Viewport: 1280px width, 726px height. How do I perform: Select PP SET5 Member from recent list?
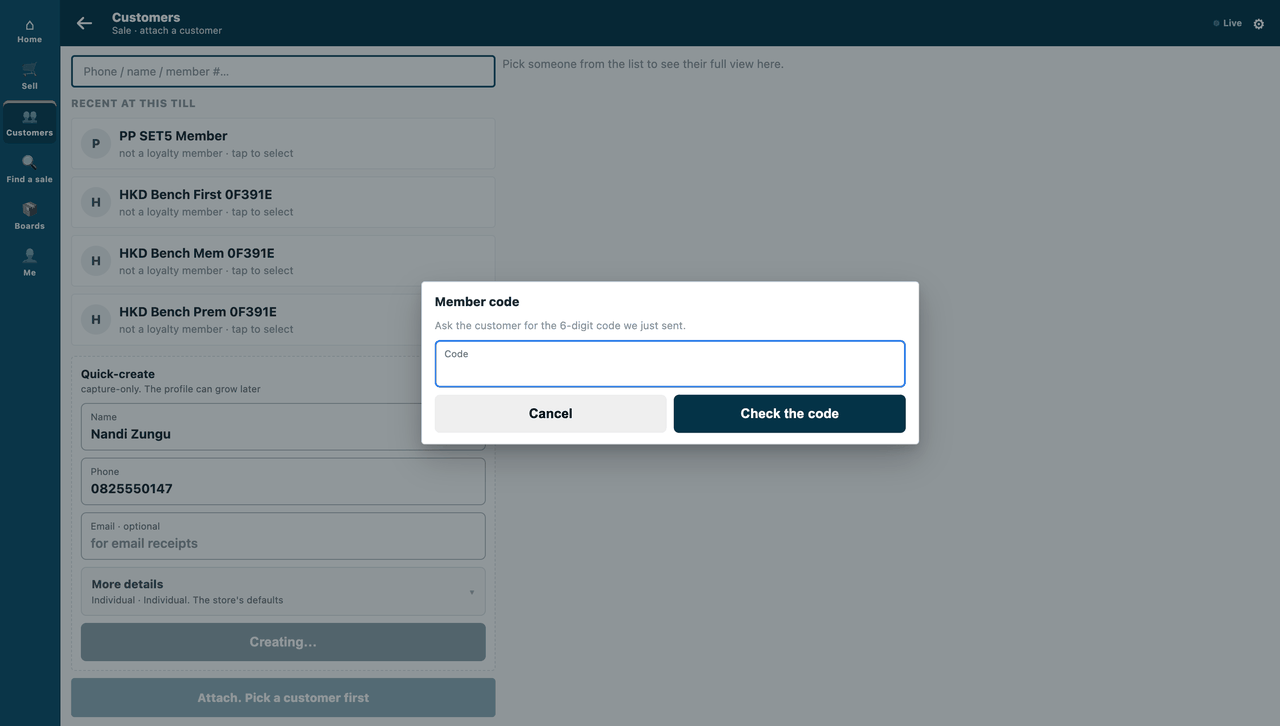click(x=283, y=144)
